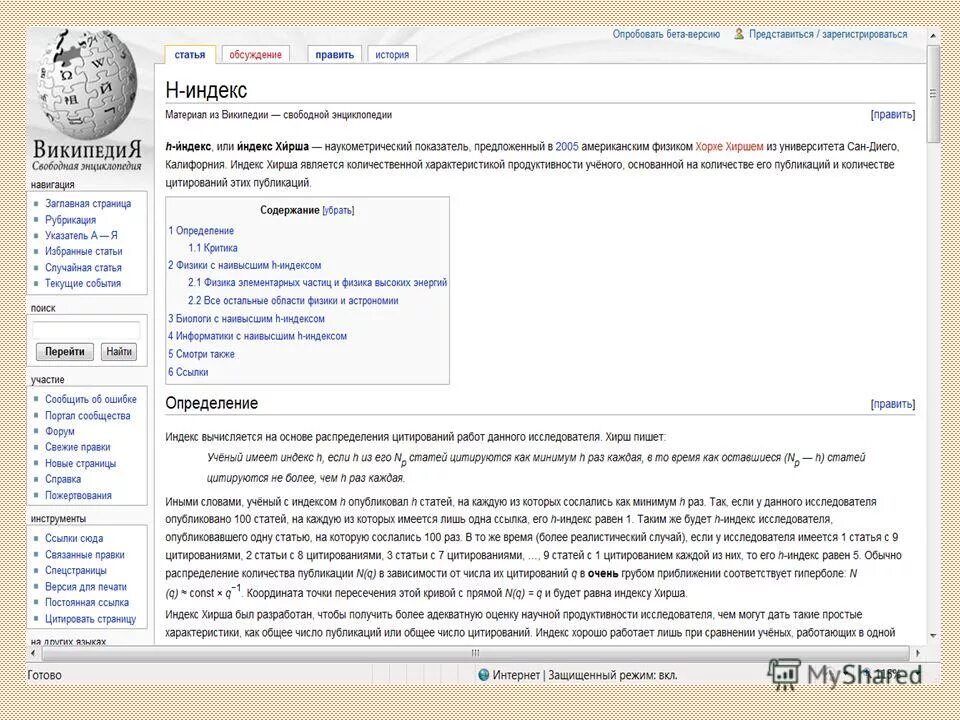
Task: Go to contents item 1 Определение
Action: tap(201, 231)
